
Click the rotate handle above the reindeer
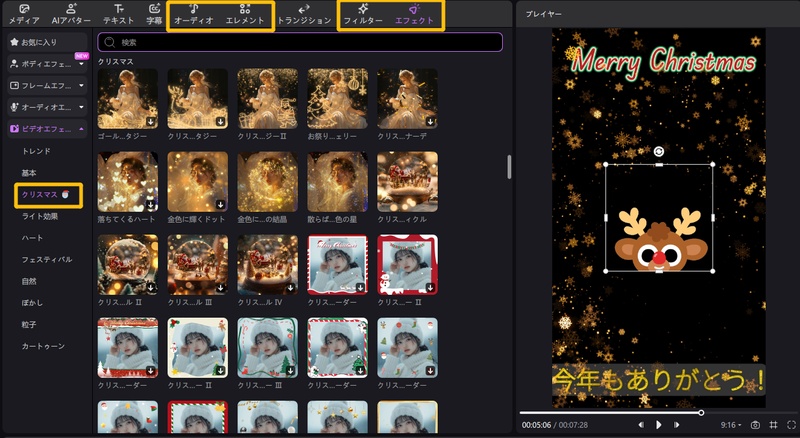(659, 151)
